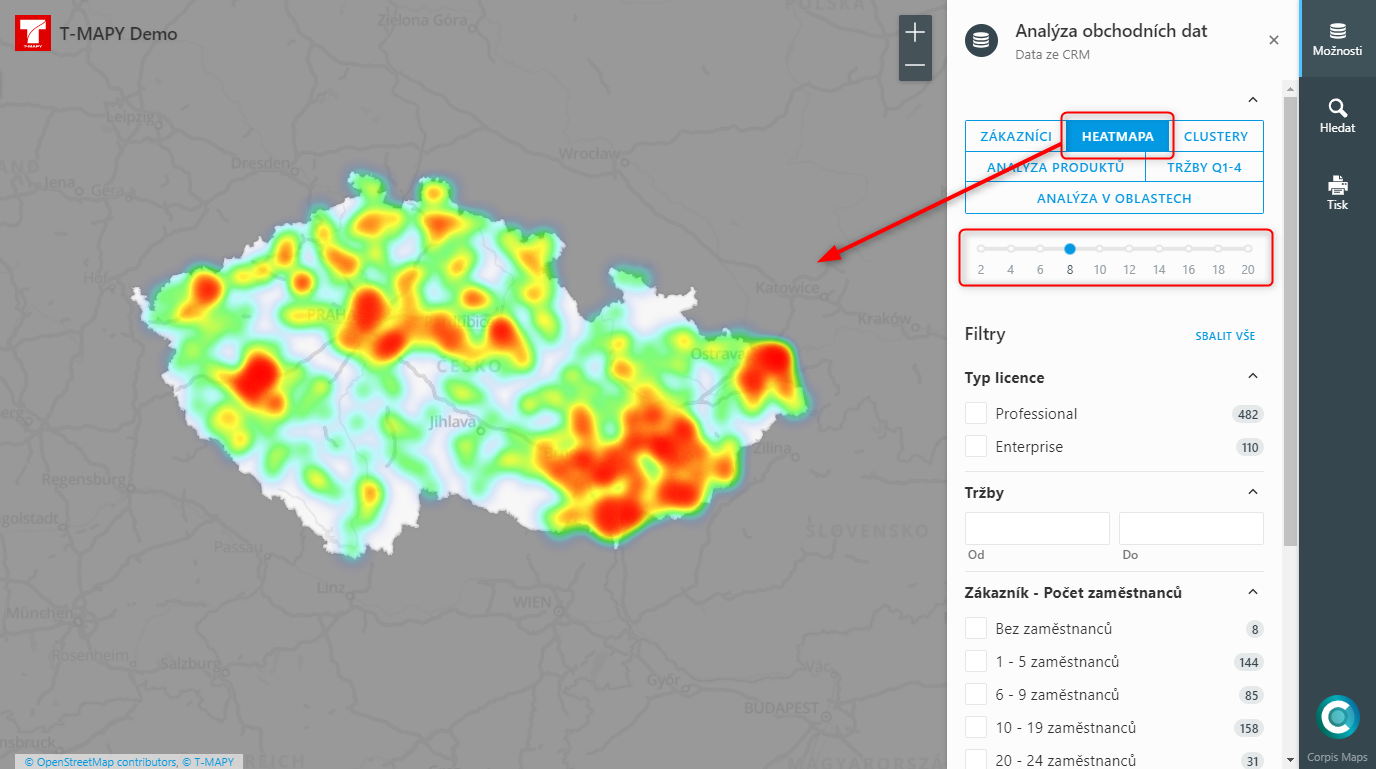Click the T-MAPY logo in top-left corner
Image resolution: width=1376 pixels, height=769 pixels.
click(x=31, y=33)
